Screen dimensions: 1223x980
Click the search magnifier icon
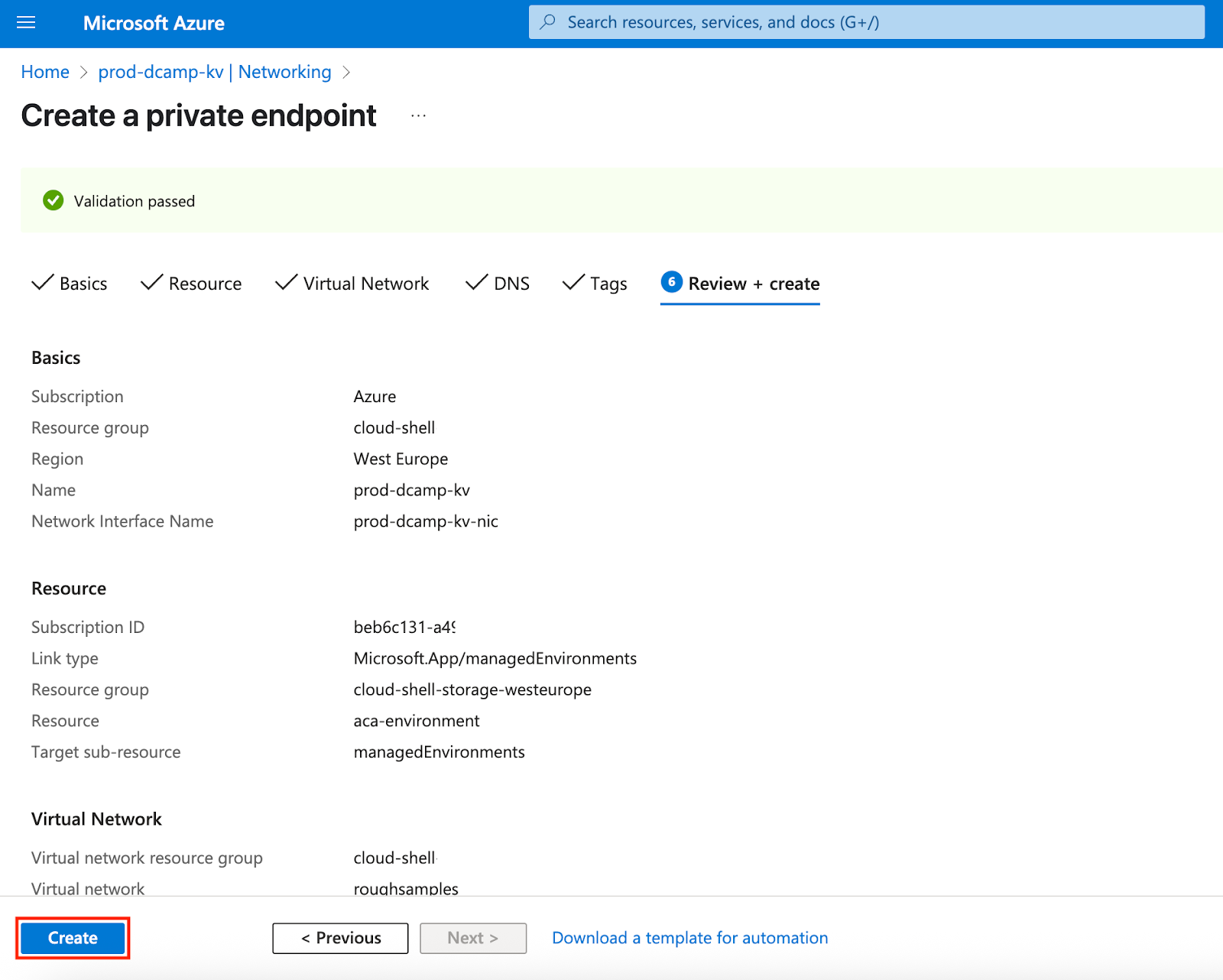547,22
